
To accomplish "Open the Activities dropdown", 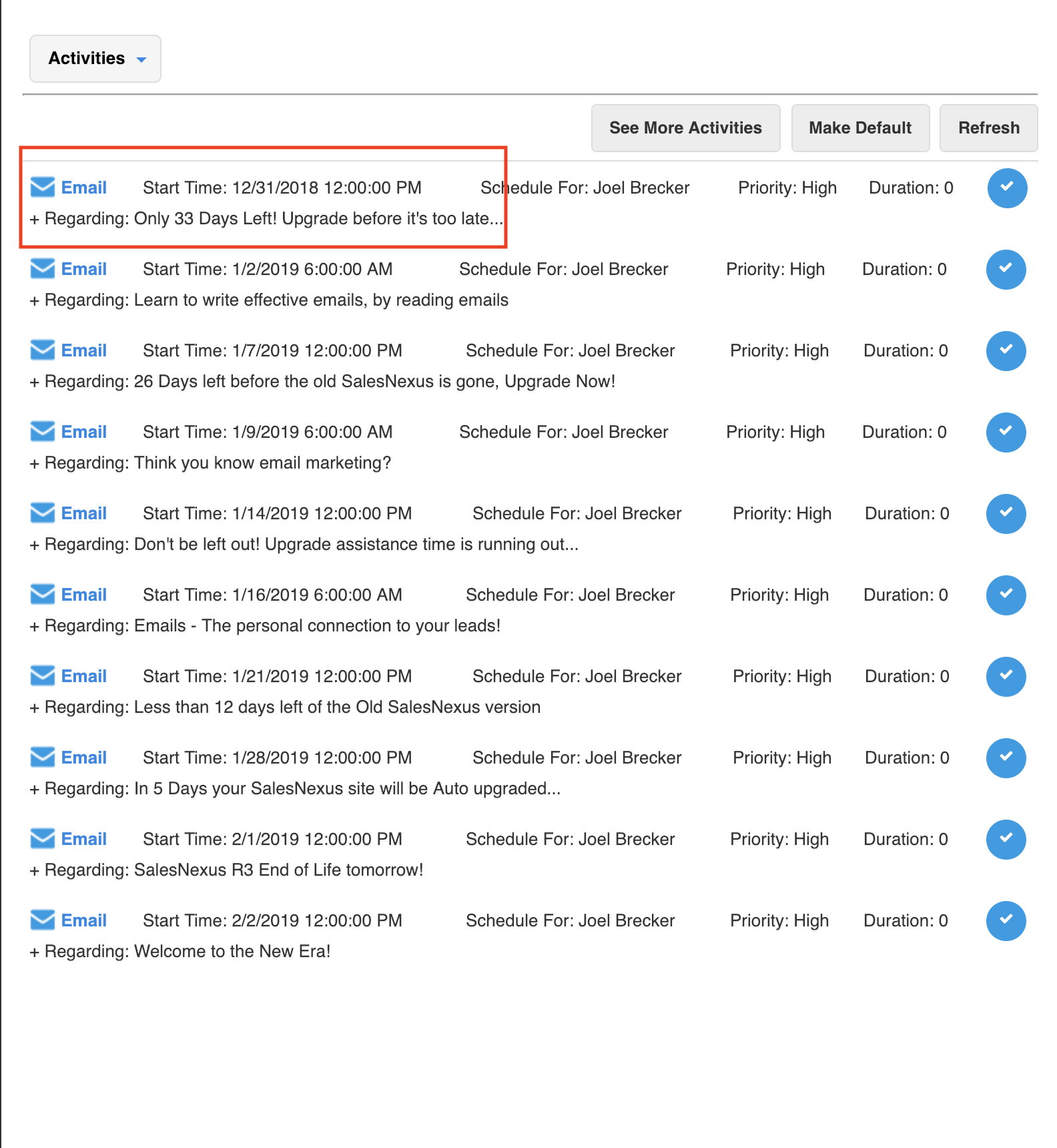I will tap(95, 59).
